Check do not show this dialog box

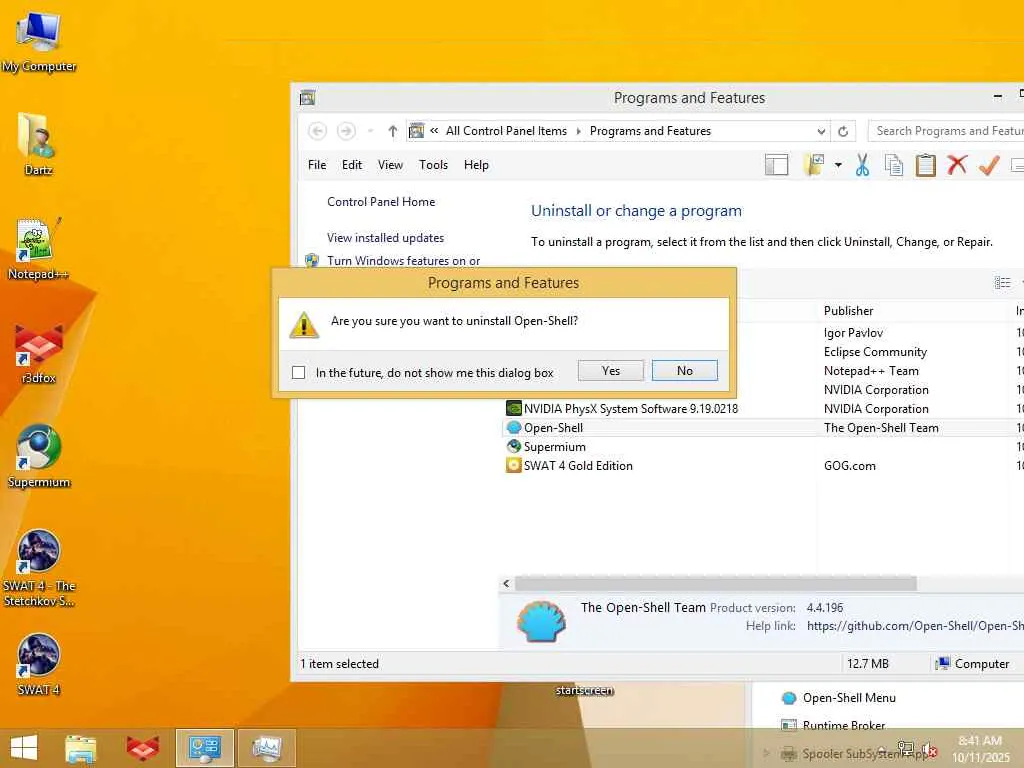click(x=298, y=372)
